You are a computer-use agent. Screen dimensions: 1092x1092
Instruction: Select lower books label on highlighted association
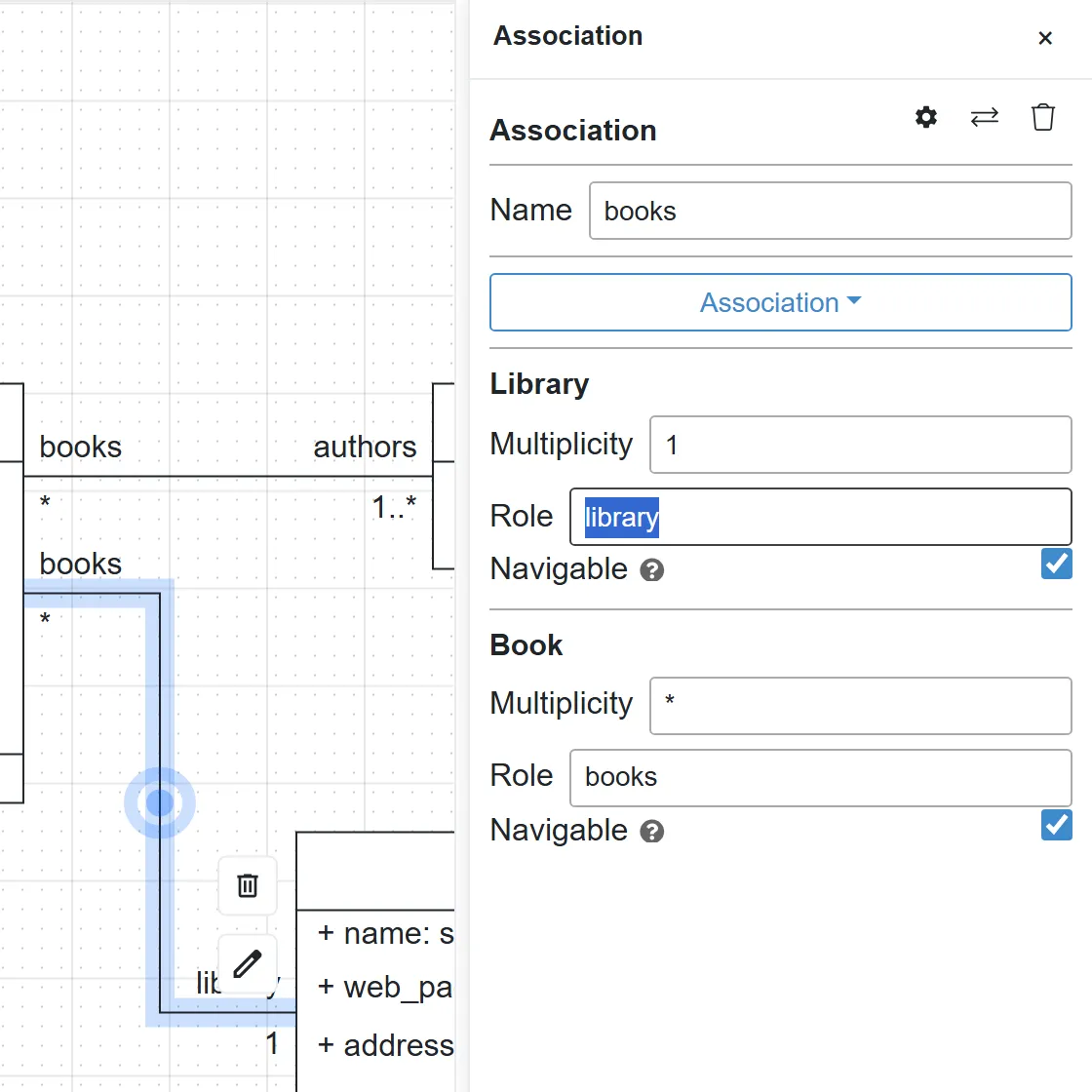tap(80, 565)
